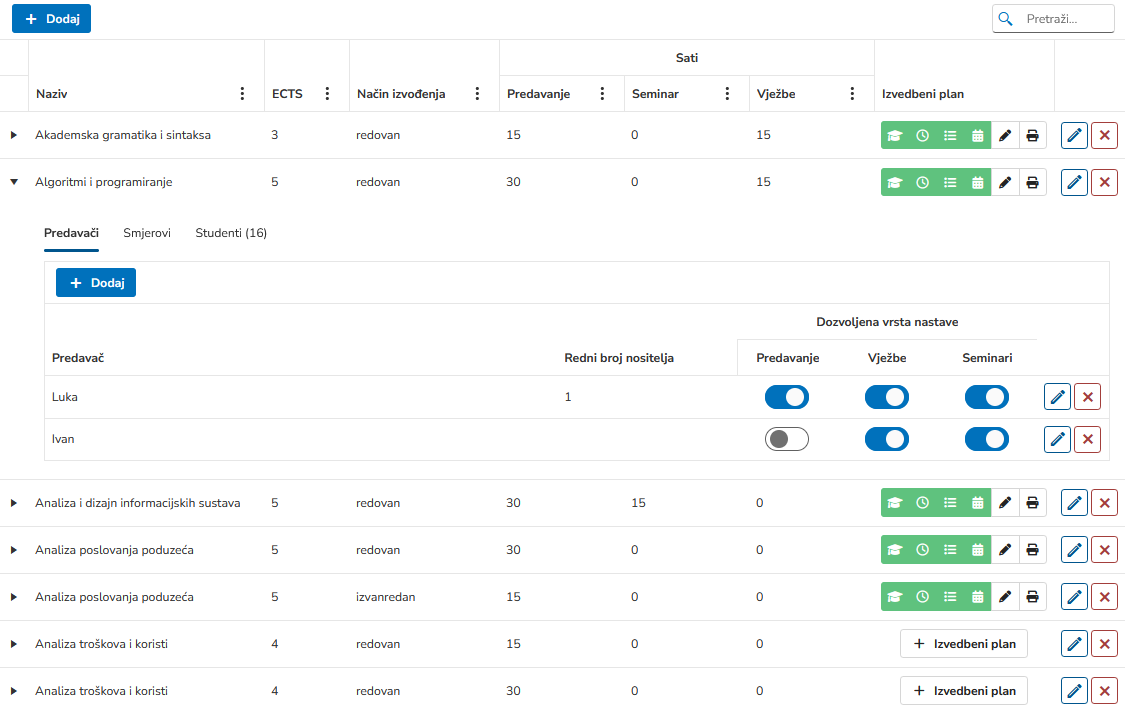This screenshot has width=1125, height=714.
Task: Turn off Seminari toggle for Ivan
Action: (986, 439)
